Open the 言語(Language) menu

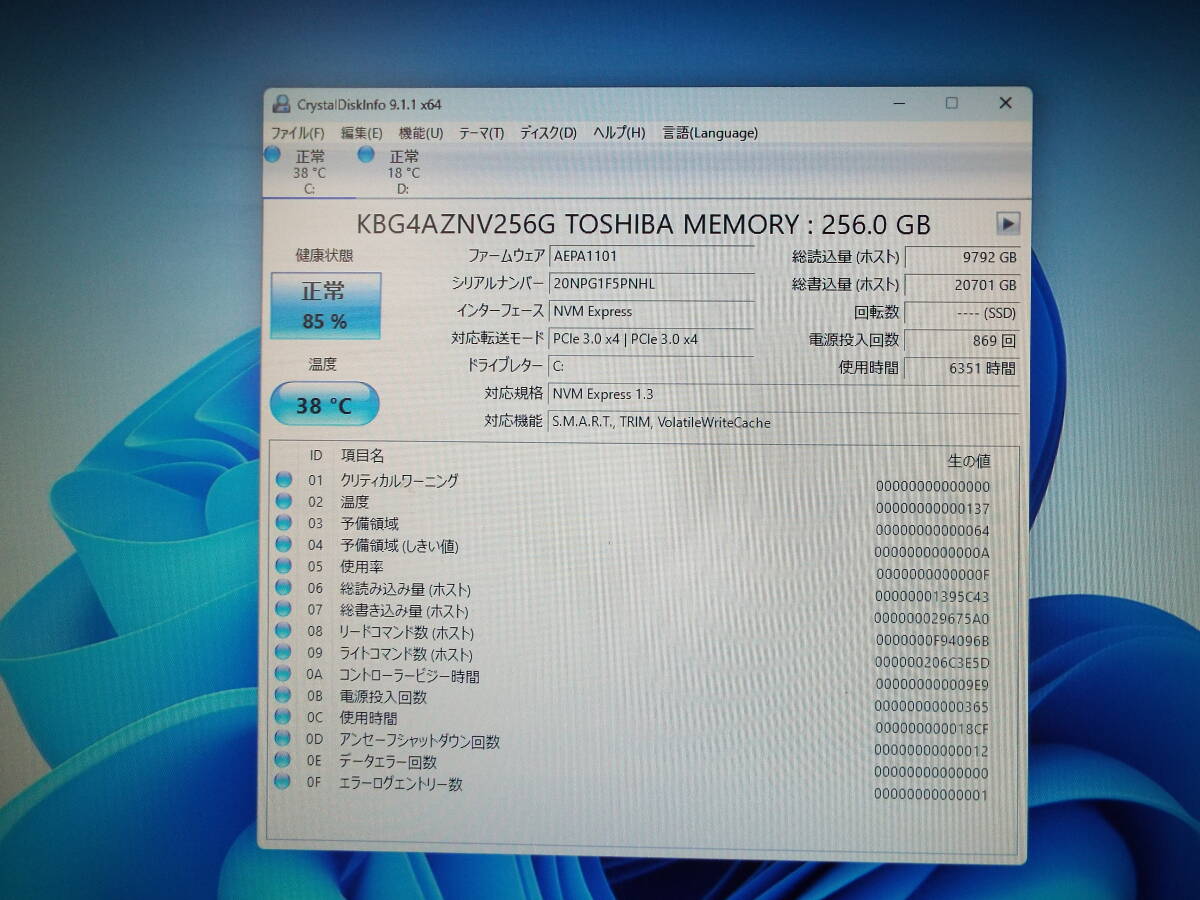(x=710, y=133)
